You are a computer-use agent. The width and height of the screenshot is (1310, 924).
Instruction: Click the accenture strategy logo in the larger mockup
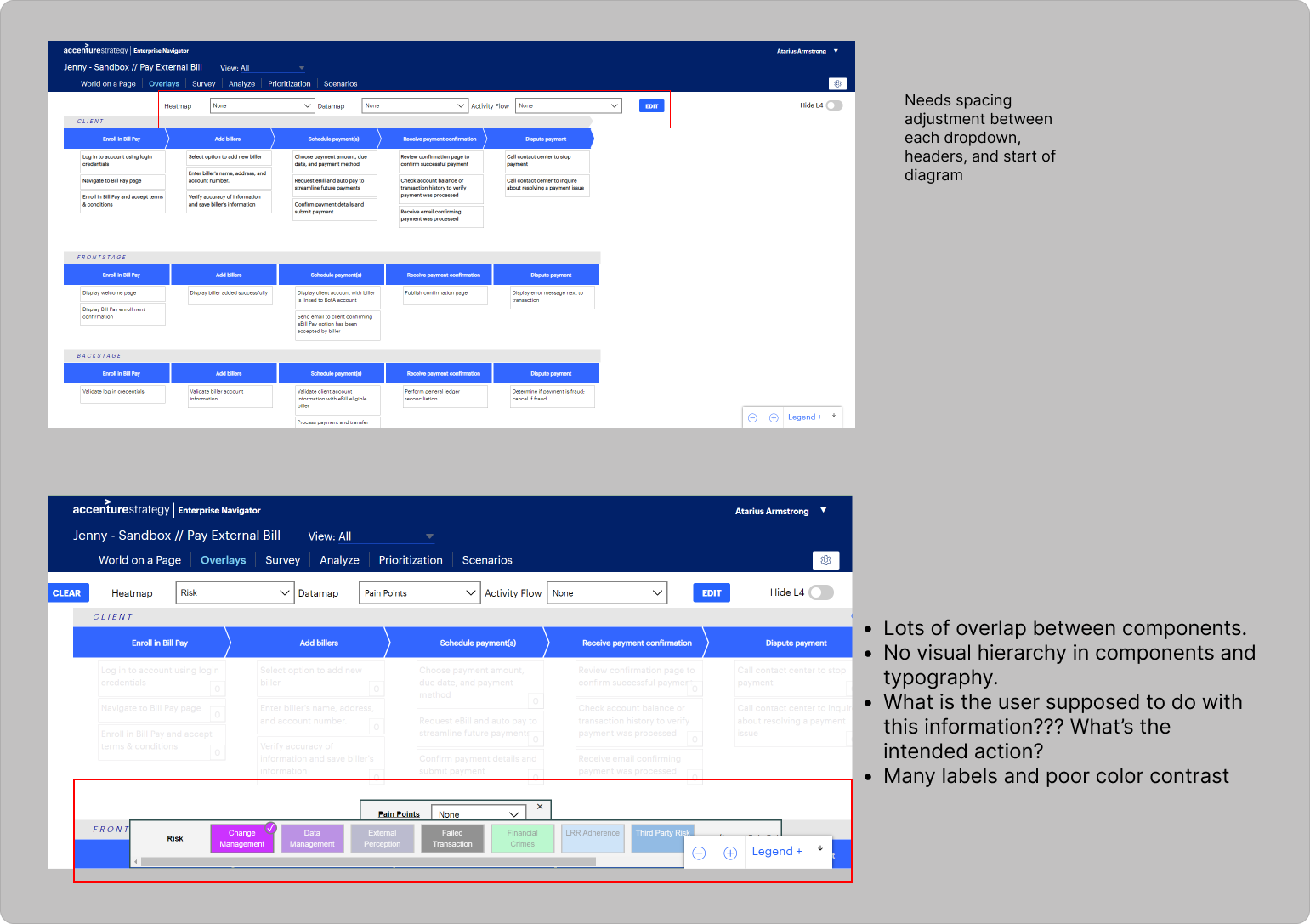[x=121, y=509]
